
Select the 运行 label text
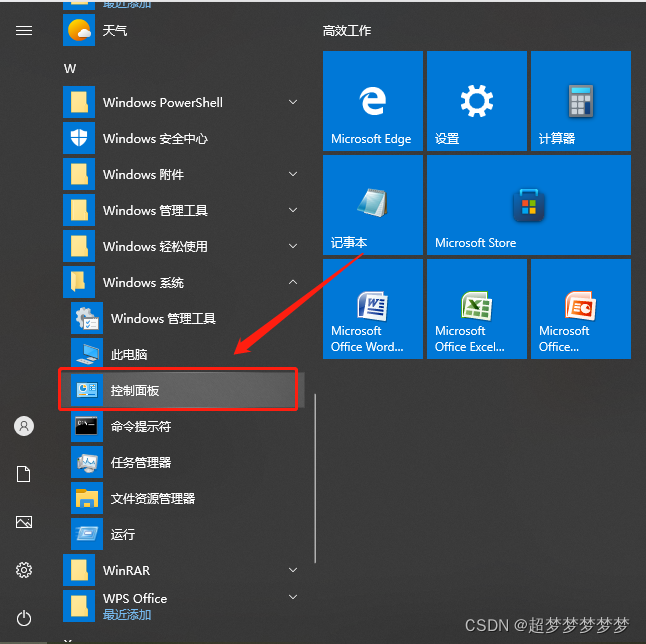[123, 534]
